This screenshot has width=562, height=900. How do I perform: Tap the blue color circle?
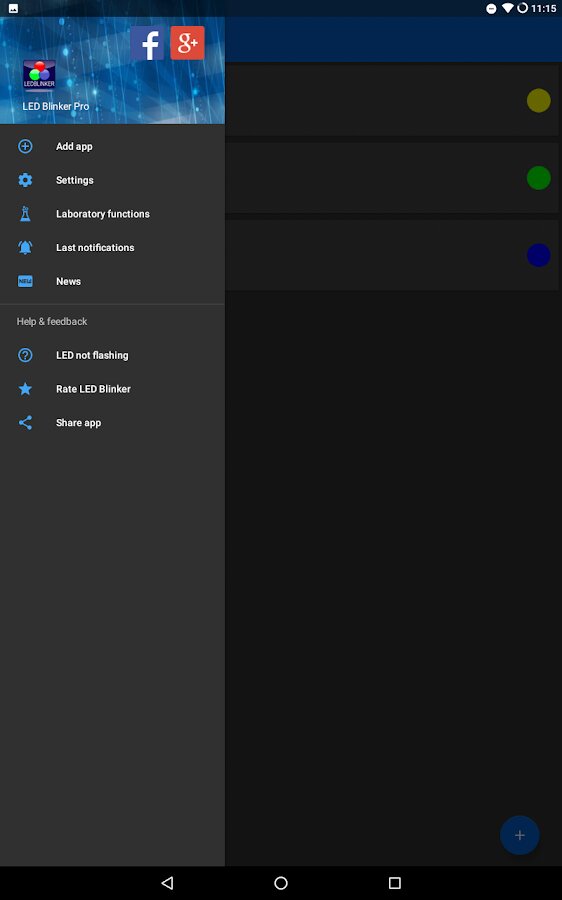tap(538, 255)
